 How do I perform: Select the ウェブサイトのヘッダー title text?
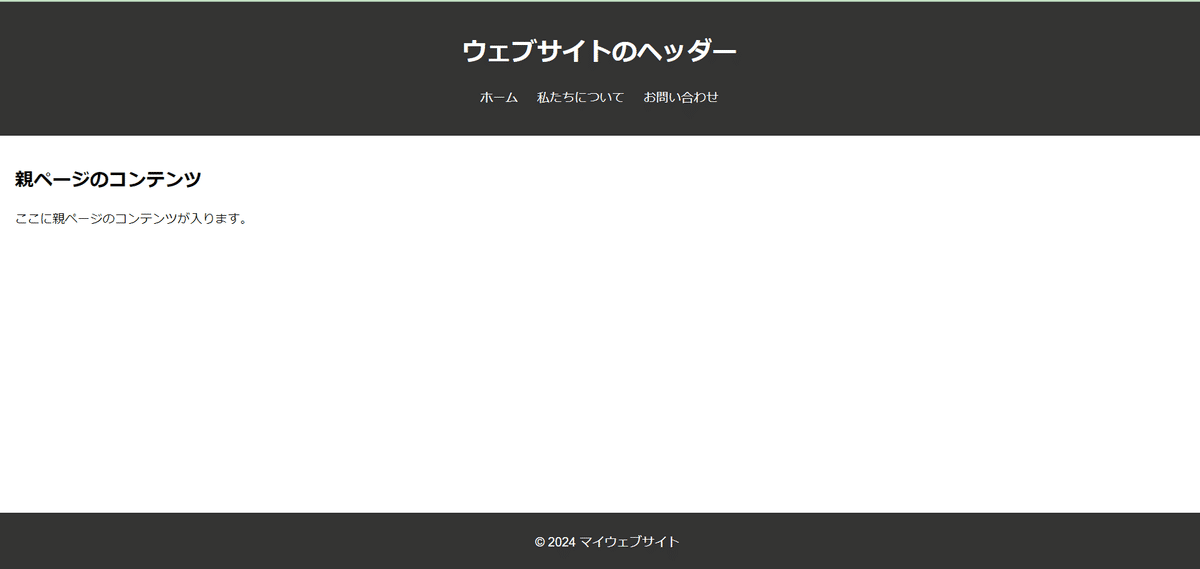tap(600, 51)
